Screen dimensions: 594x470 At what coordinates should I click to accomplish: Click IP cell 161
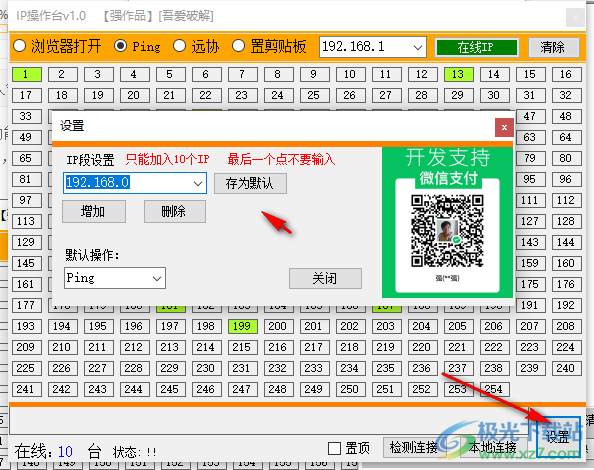(27, 284)
